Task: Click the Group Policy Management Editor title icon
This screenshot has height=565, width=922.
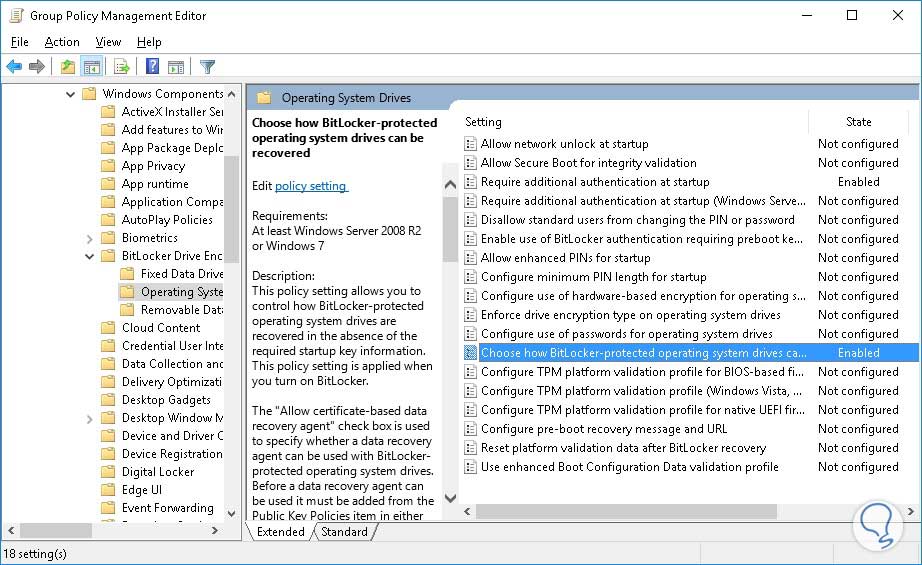Action: pyautogui.click(x=16, y=15)
